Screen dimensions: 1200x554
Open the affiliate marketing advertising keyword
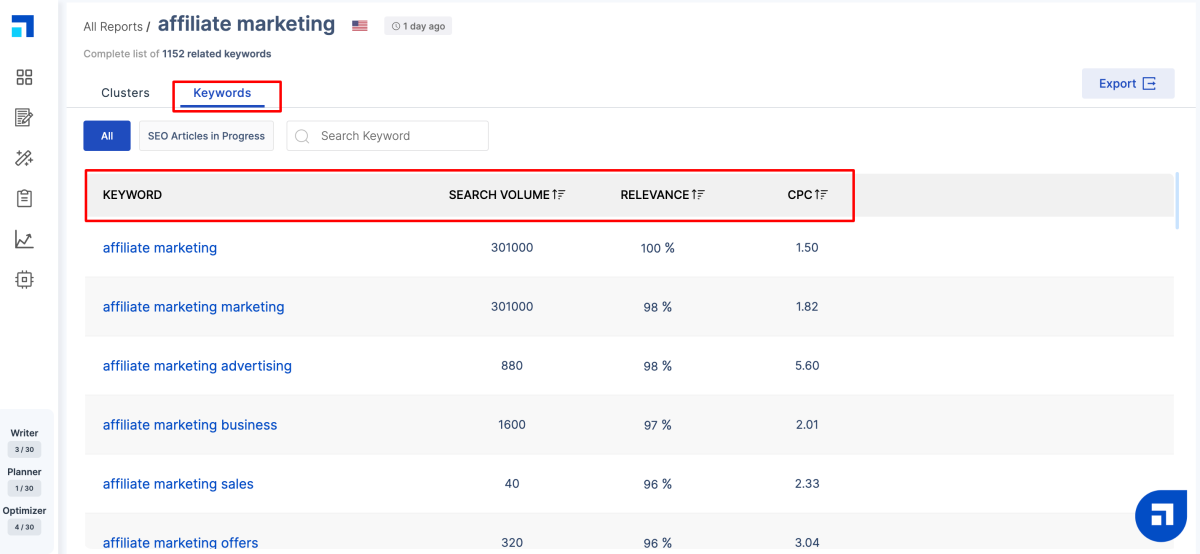197,366
